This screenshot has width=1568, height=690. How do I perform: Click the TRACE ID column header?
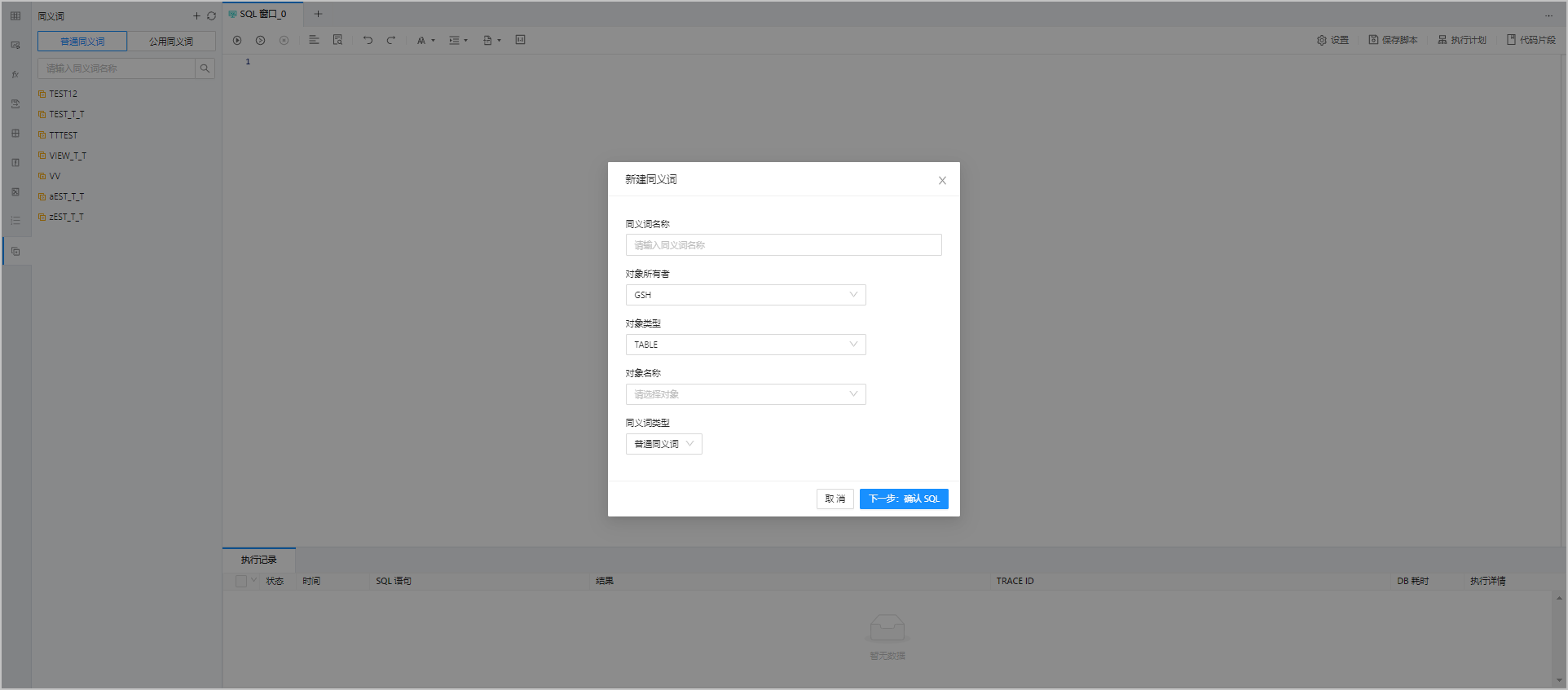(x=1015, y=581)
